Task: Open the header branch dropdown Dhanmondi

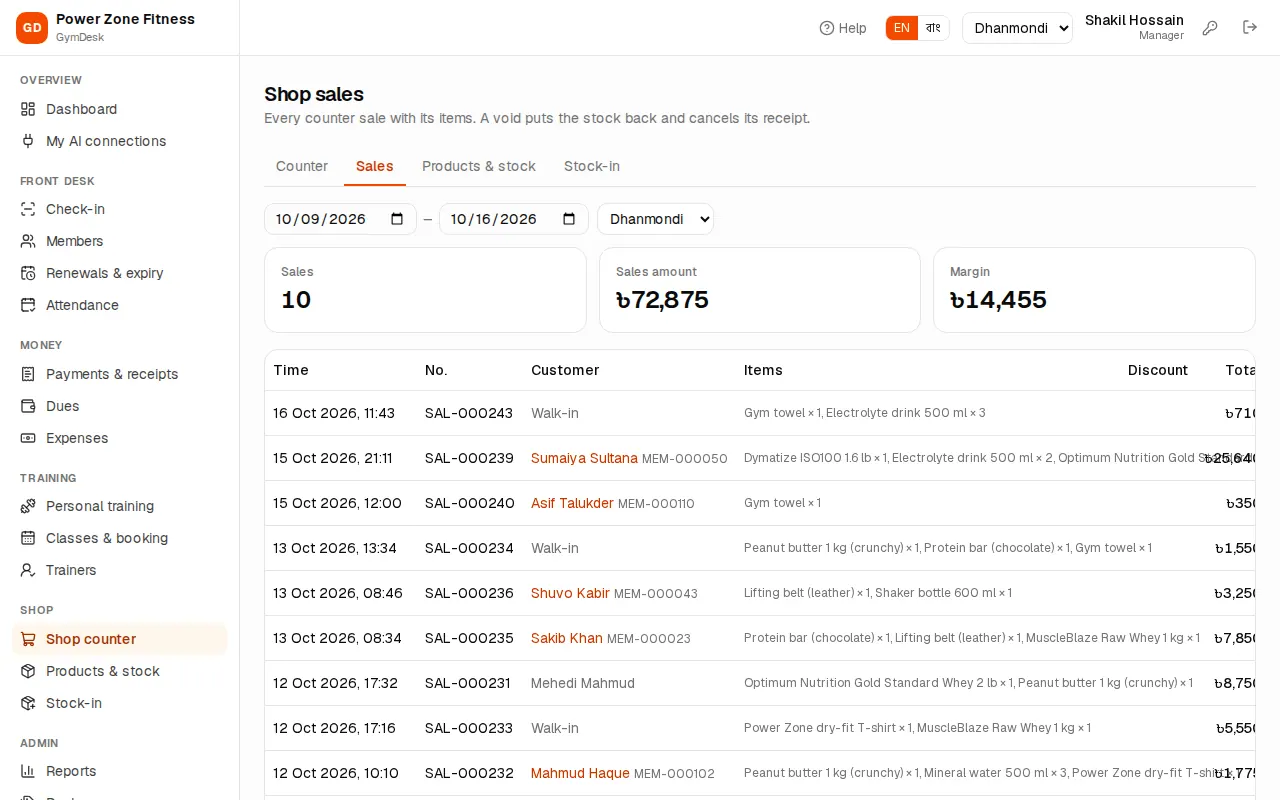Action: [1017, 28]
